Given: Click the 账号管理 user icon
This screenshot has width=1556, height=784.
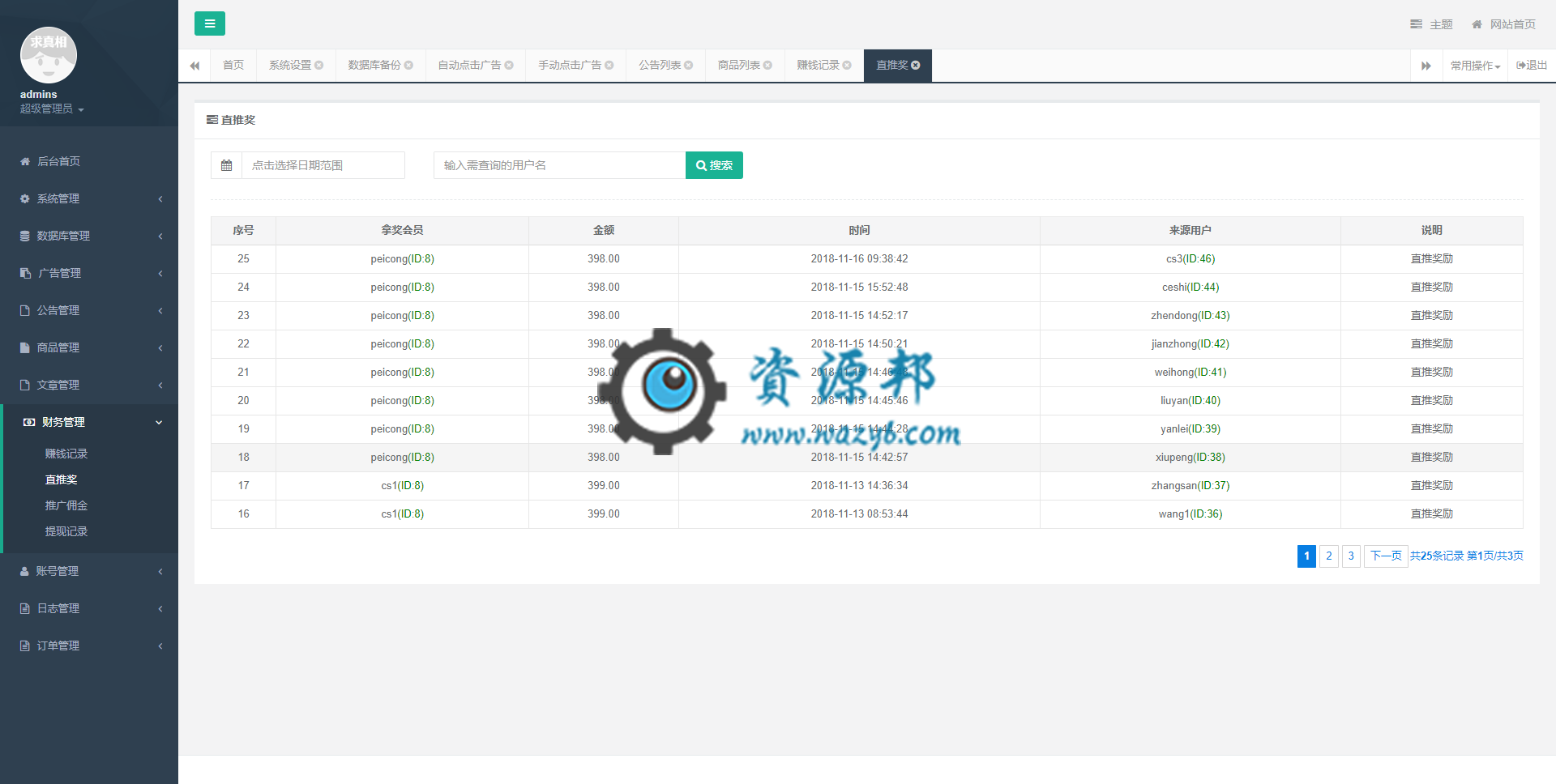Looking at the screenshot, I should 24,571.
